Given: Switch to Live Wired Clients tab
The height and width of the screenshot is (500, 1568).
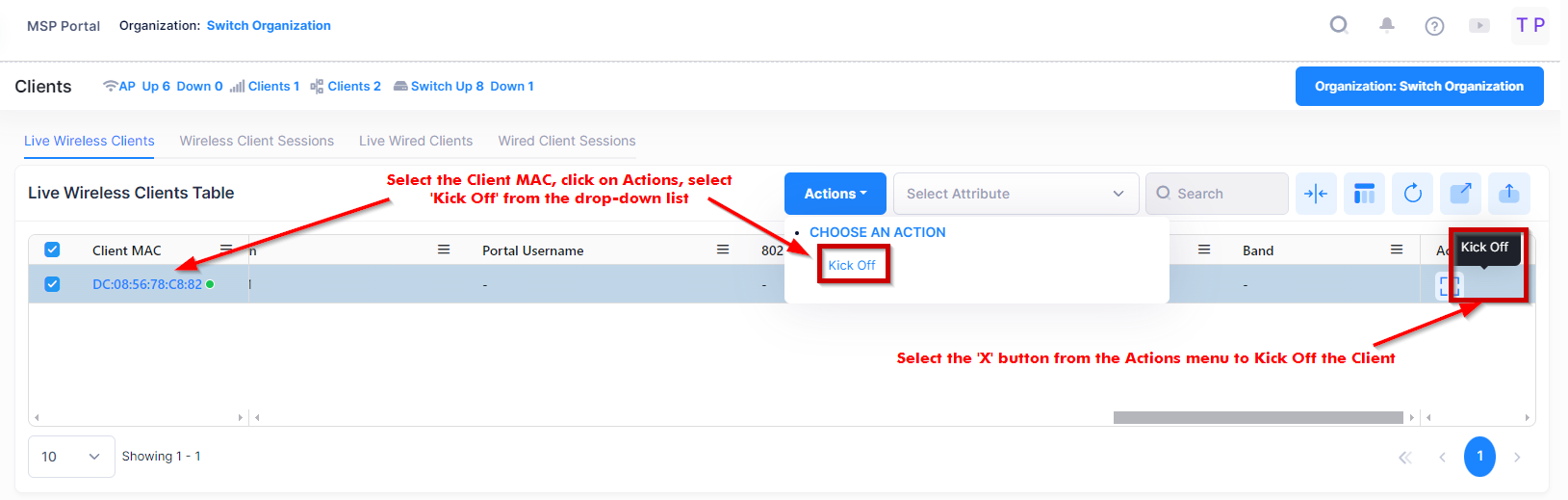Looking at the screenshot, I should [416, 141].
